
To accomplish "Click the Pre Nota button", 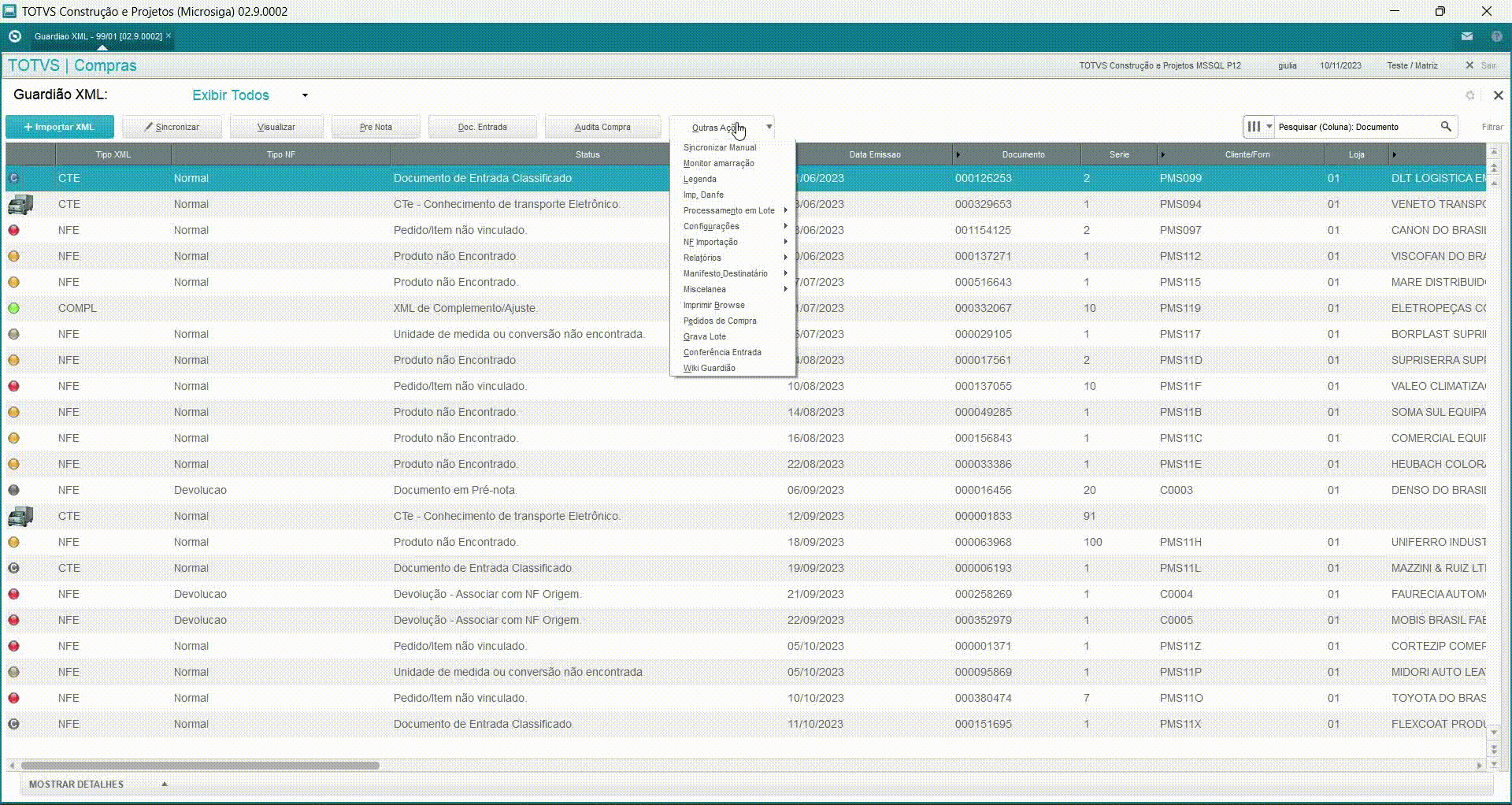I will tap(376, 127).
